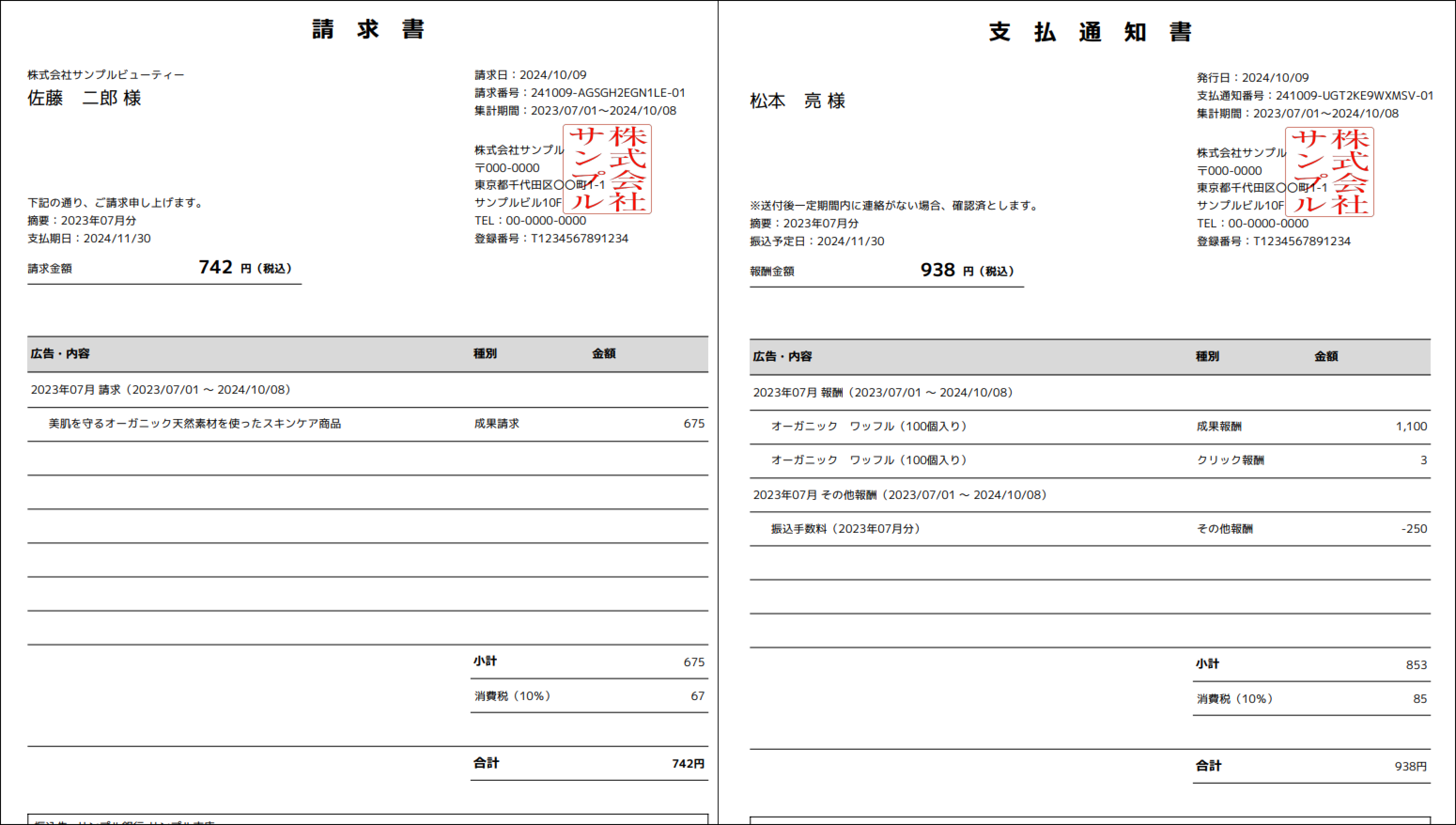Click payment notice TEL：00-0000-0000
This screenshot has height=825, width=1456.
pos(1253,223)
